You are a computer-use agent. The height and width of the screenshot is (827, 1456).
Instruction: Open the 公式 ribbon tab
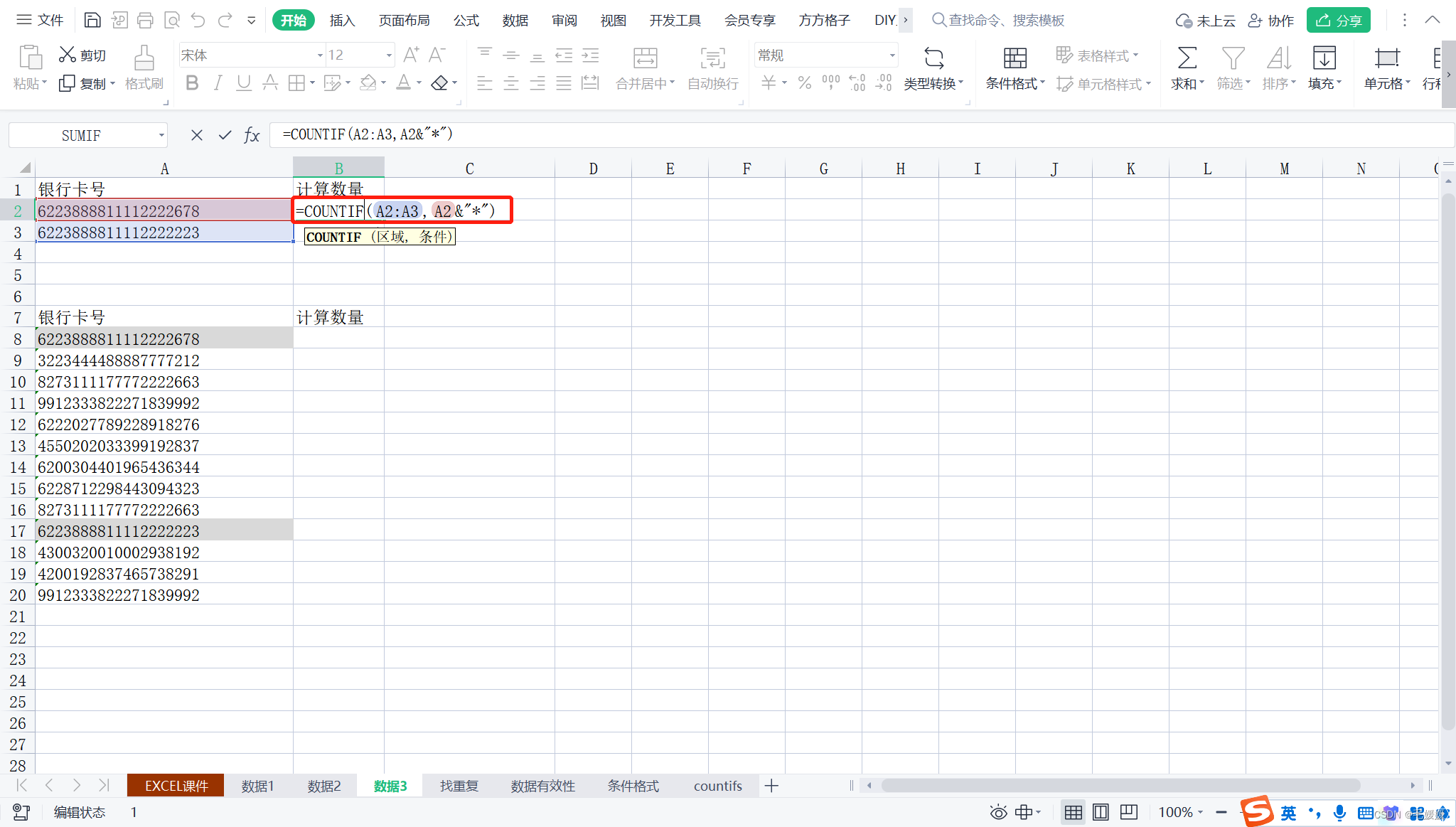pos(466,20)
